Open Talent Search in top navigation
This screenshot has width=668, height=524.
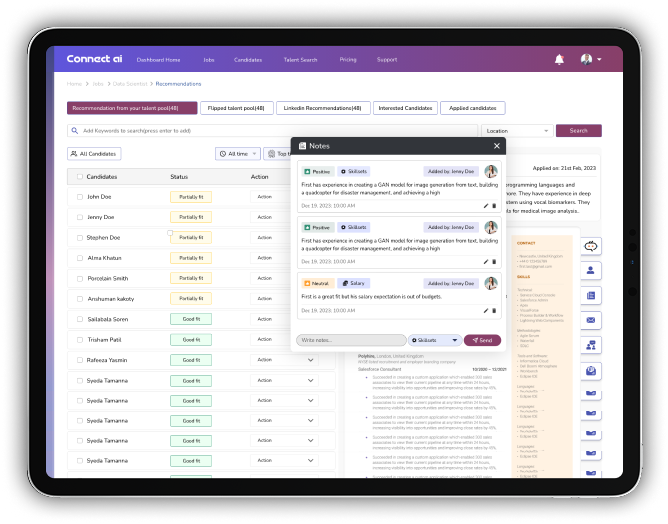point(300,60)
